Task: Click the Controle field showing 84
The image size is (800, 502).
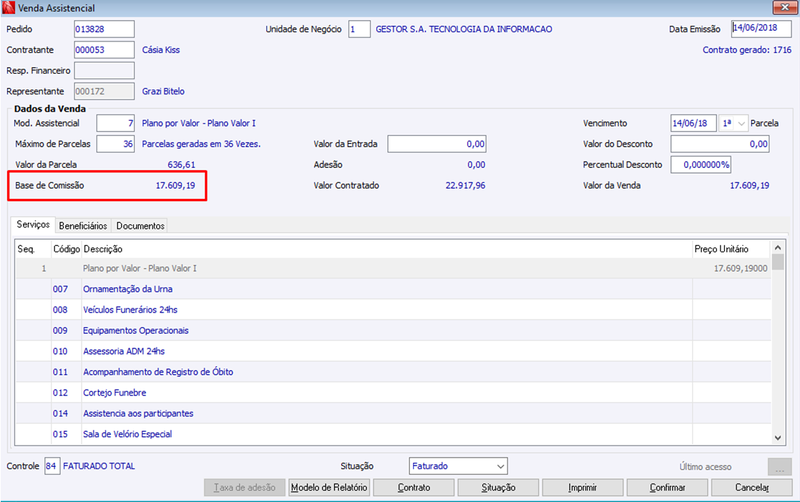Action: point(52,466)
